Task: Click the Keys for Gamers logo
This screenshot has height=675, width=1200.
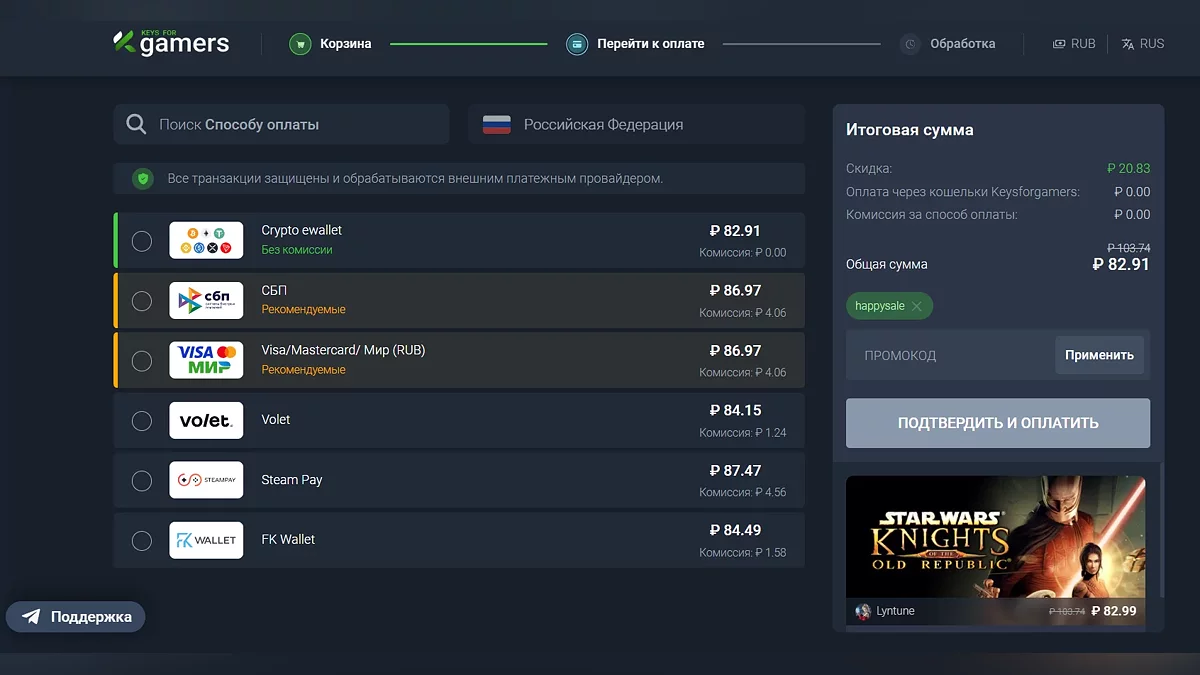Action: (x=171, y=43)
